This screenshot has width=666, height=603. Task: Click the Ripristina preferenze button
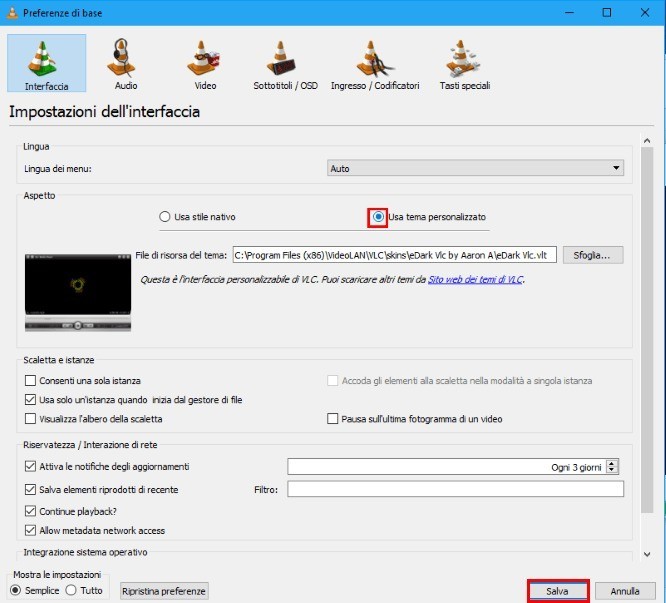pos(164,591)
